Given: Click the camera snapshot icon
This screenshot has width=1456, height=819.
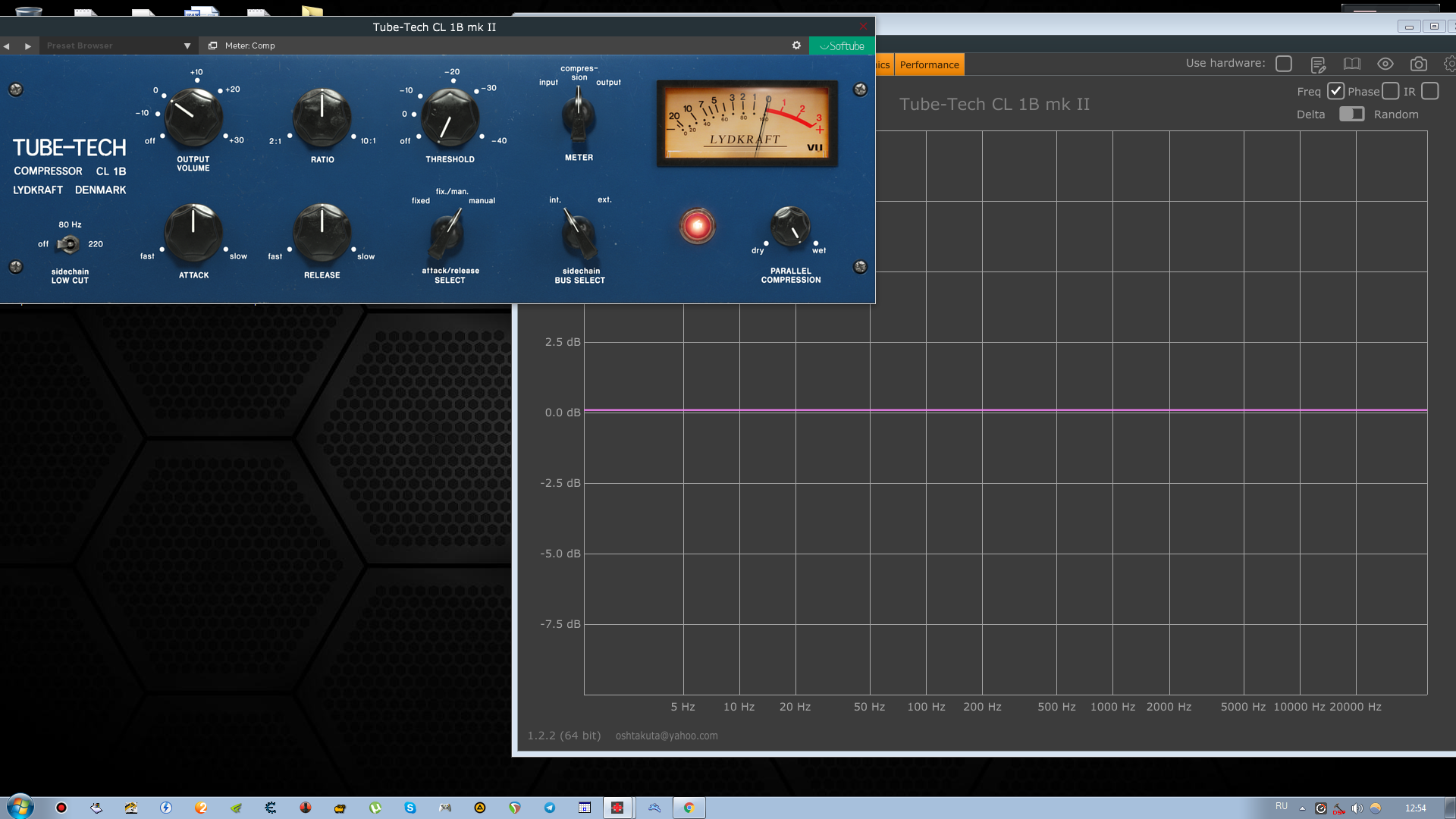Looking at the screenshot, I should click(1418, 64).
